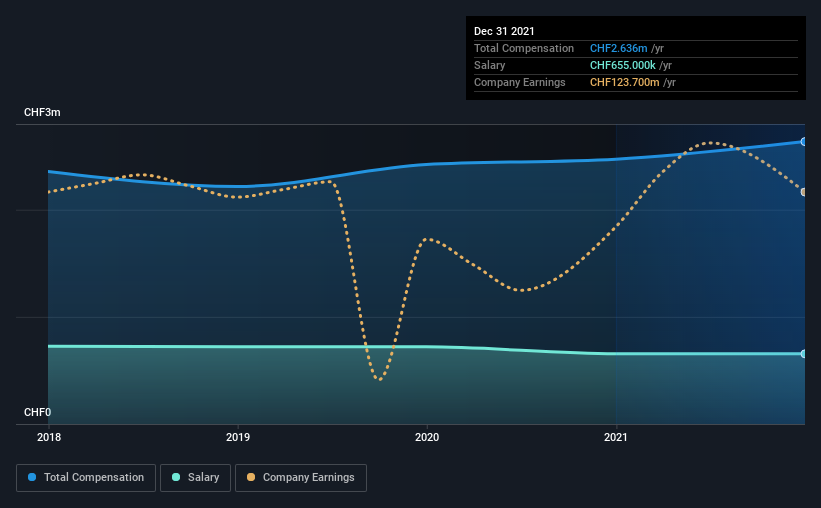The width and height of the screenshot is (821, 508).
Task: Click the CHF655.000k salary value
Action: (623, 65)
